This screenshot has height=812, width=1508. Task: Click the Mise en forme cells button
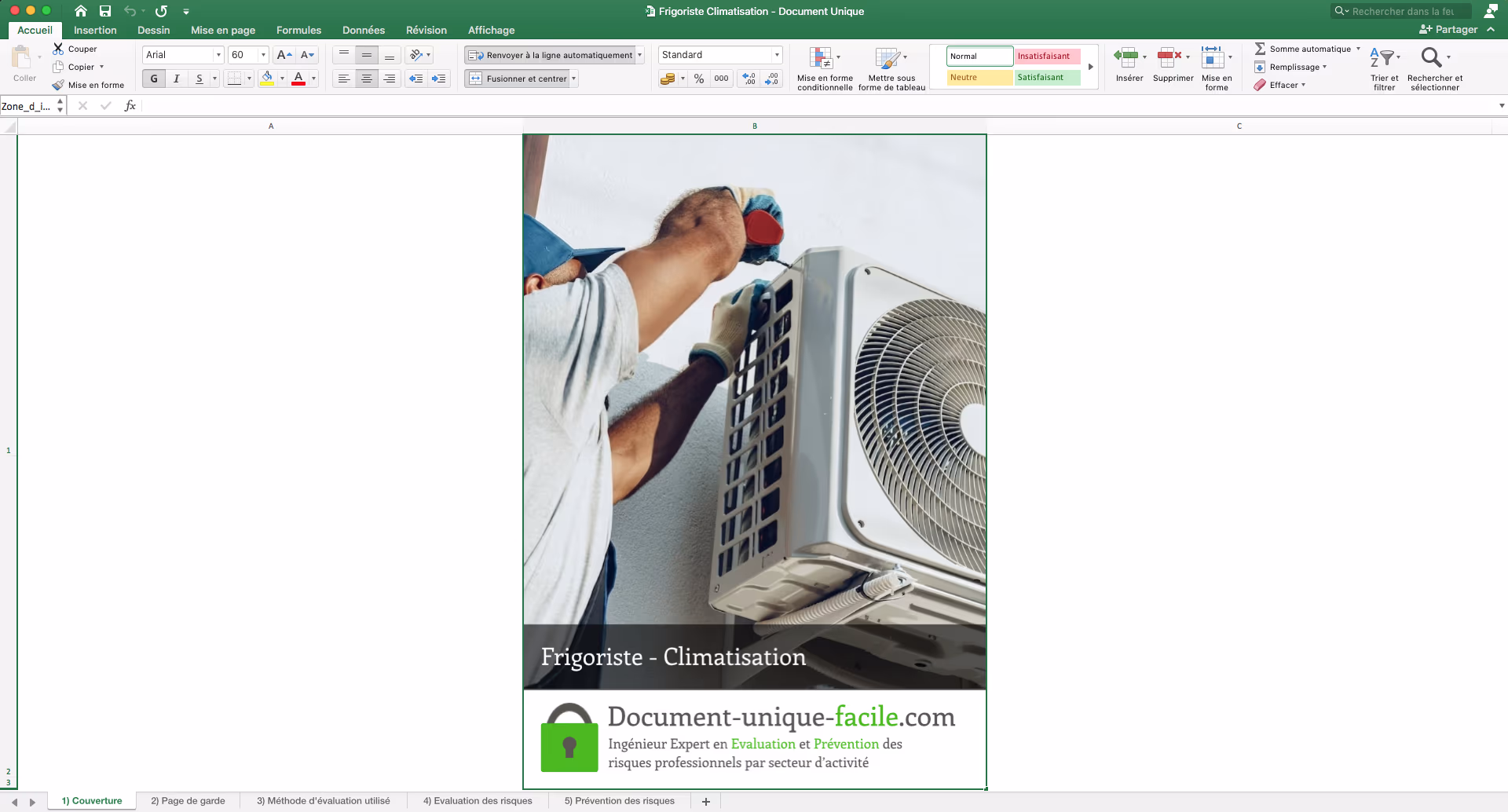coord(1217,68)
